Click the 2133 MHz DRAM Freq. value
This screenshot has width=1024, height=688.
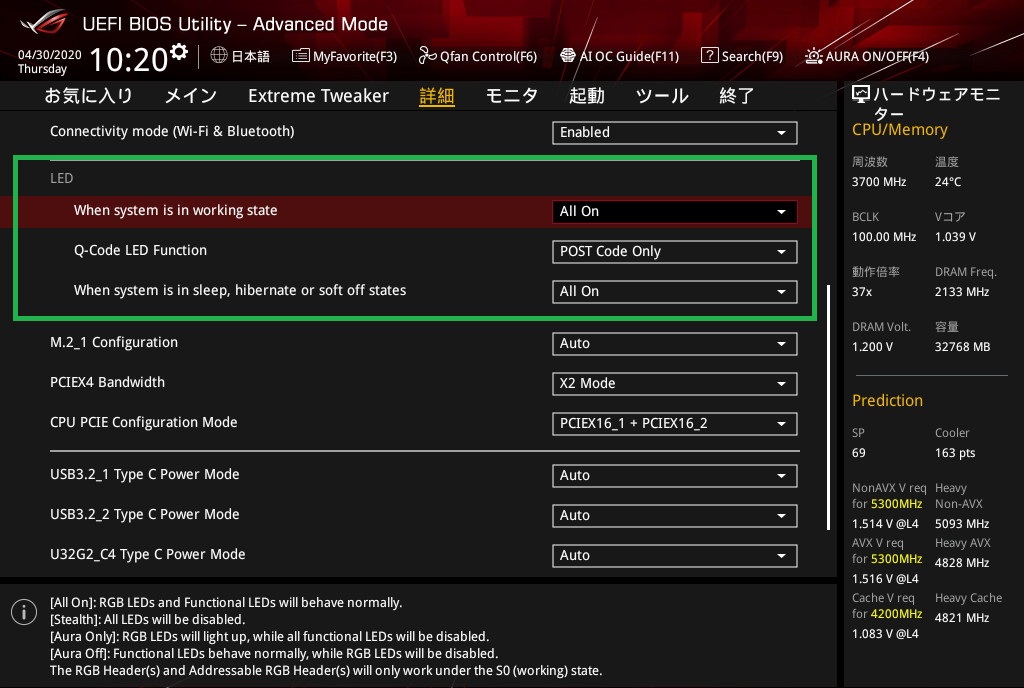click(962, 292)
